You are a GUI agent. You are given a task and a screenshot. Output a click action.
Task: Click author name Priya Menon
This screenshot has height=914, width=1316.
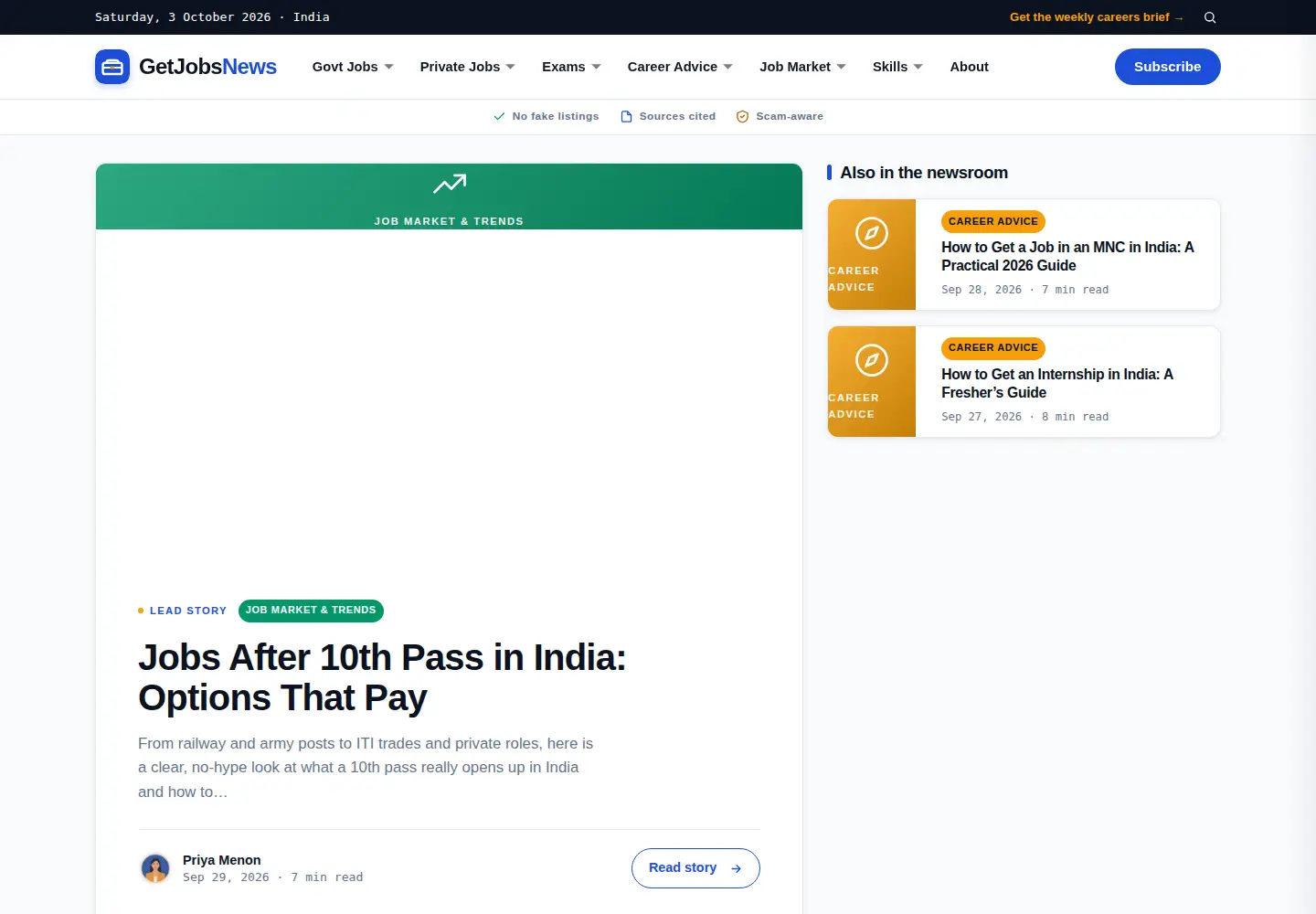(222, 860)
